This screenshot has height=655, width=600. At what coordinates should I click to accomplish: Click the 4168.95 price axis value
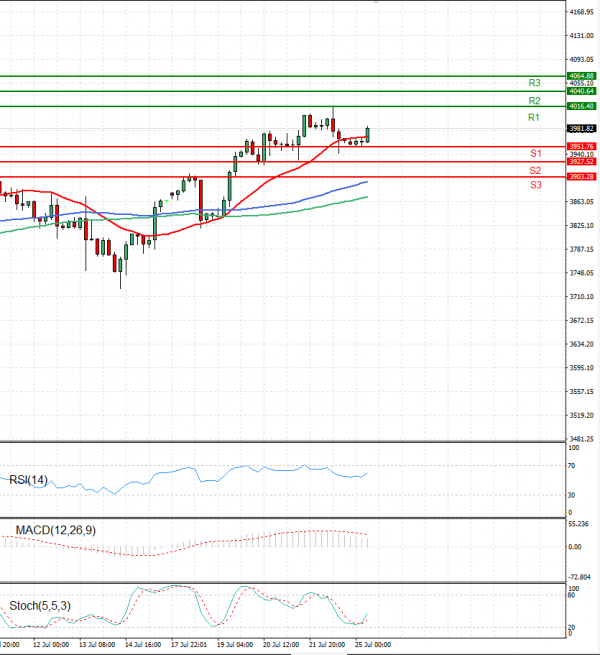tap(582, 12)
